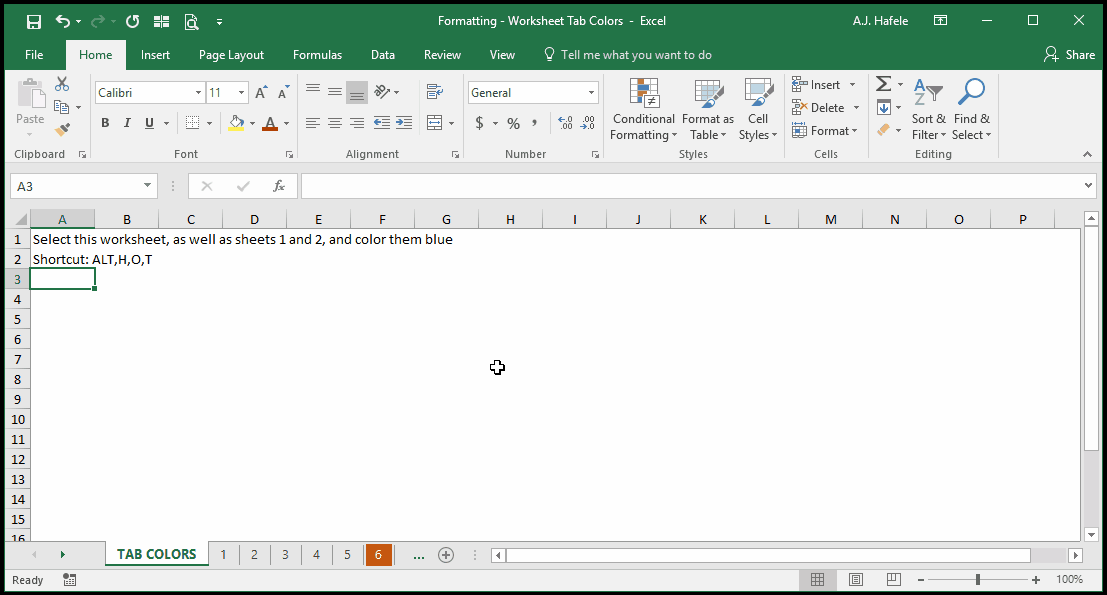The height and width of the screenshot is (595, 1107).
Task: Toggle Center horizontal alignment
Action: [335, 123]
